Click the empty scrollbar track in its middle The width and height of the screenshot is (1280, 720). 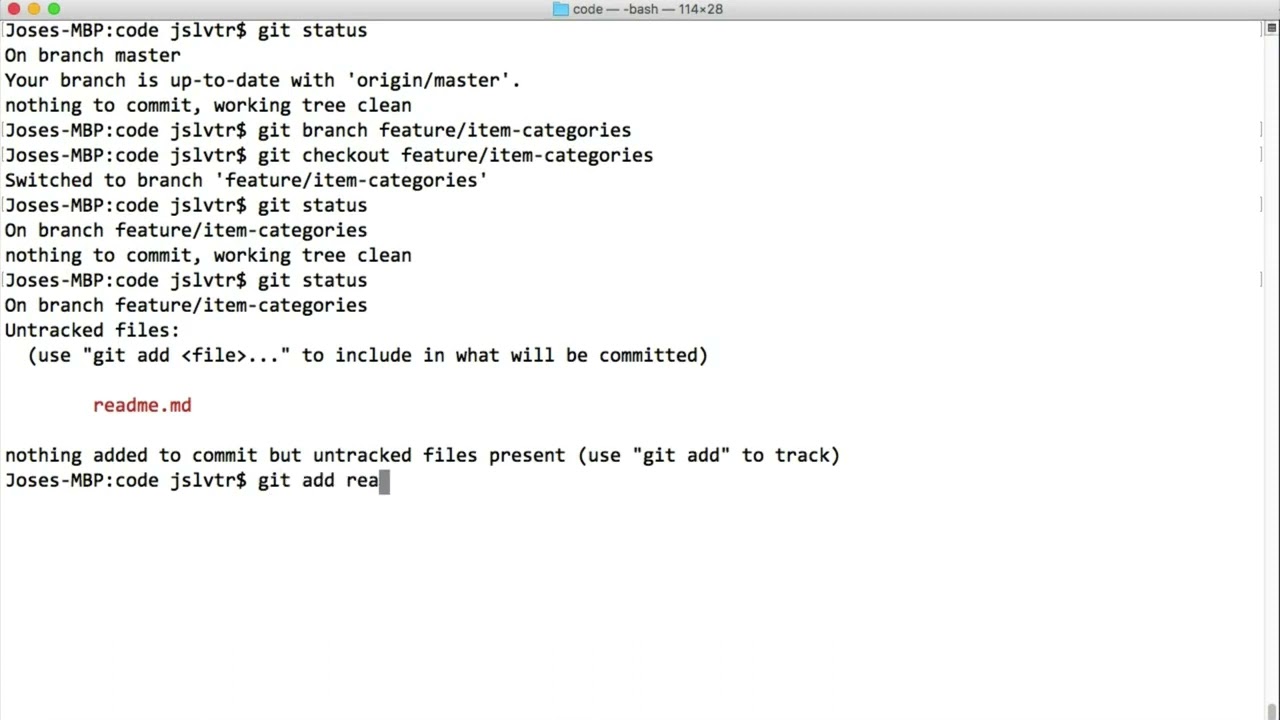point(1272,370)
